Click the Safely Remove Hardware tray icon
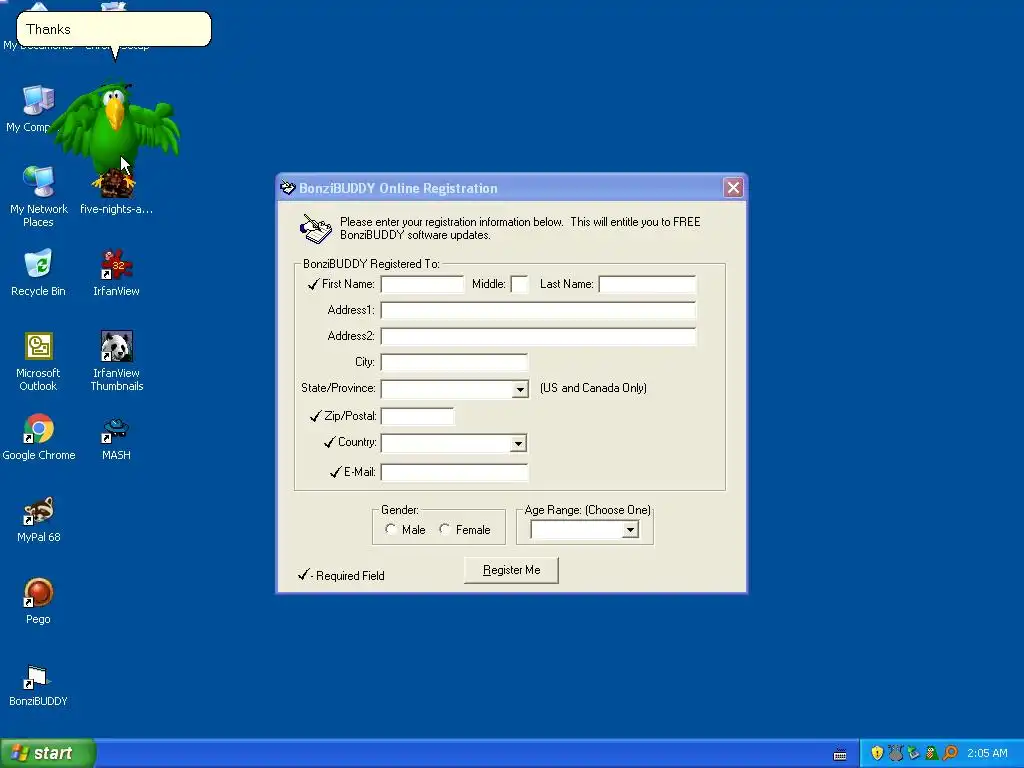 914,753
